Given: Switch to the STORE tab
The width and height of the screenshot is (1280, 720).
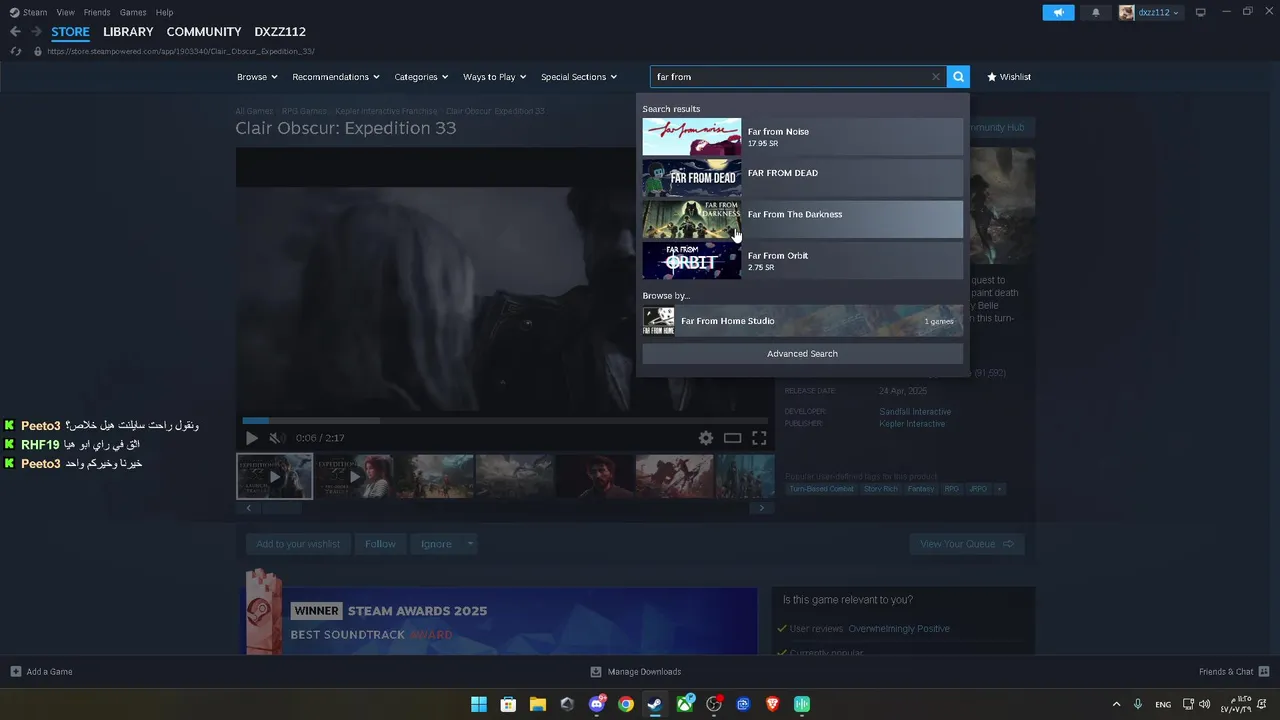Looking at the screenshot, I should pyautogui.click(x=70, y=32).
